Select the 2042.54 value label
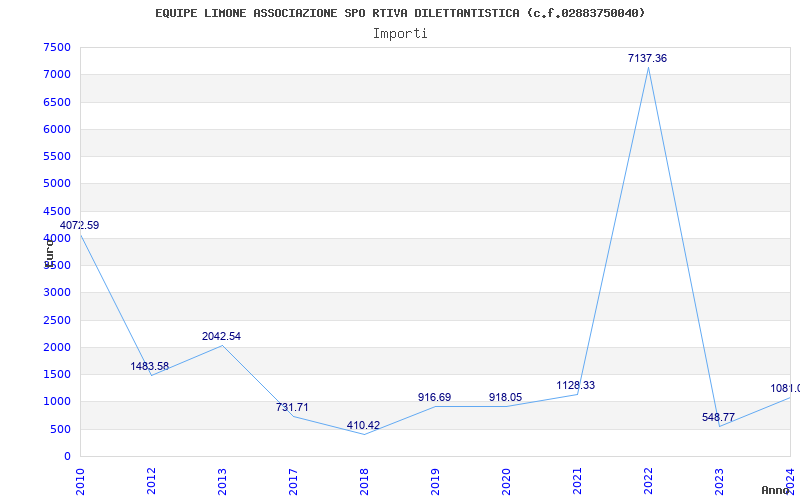800x500 pixels. (221, 336)
